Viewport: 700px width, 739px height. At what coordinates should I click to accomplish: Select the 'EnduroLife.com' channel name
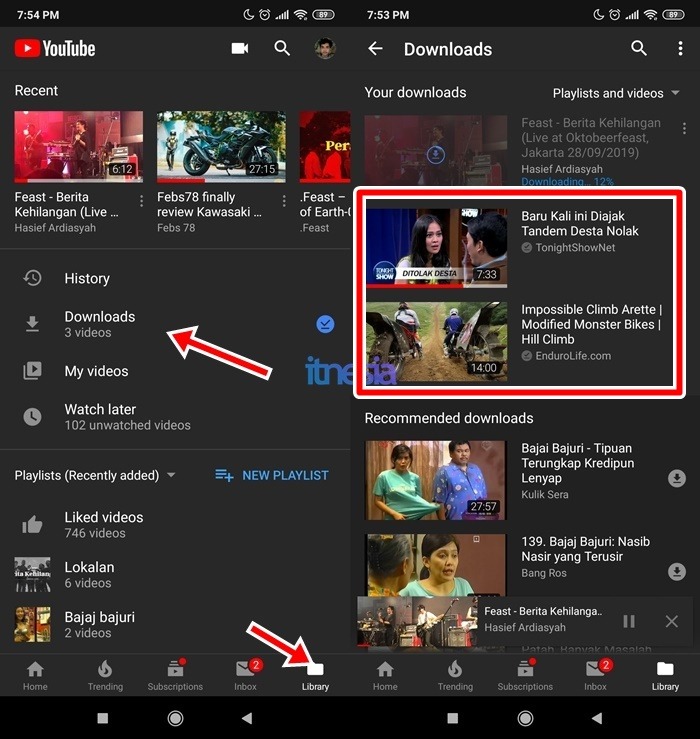click(573, 356)
